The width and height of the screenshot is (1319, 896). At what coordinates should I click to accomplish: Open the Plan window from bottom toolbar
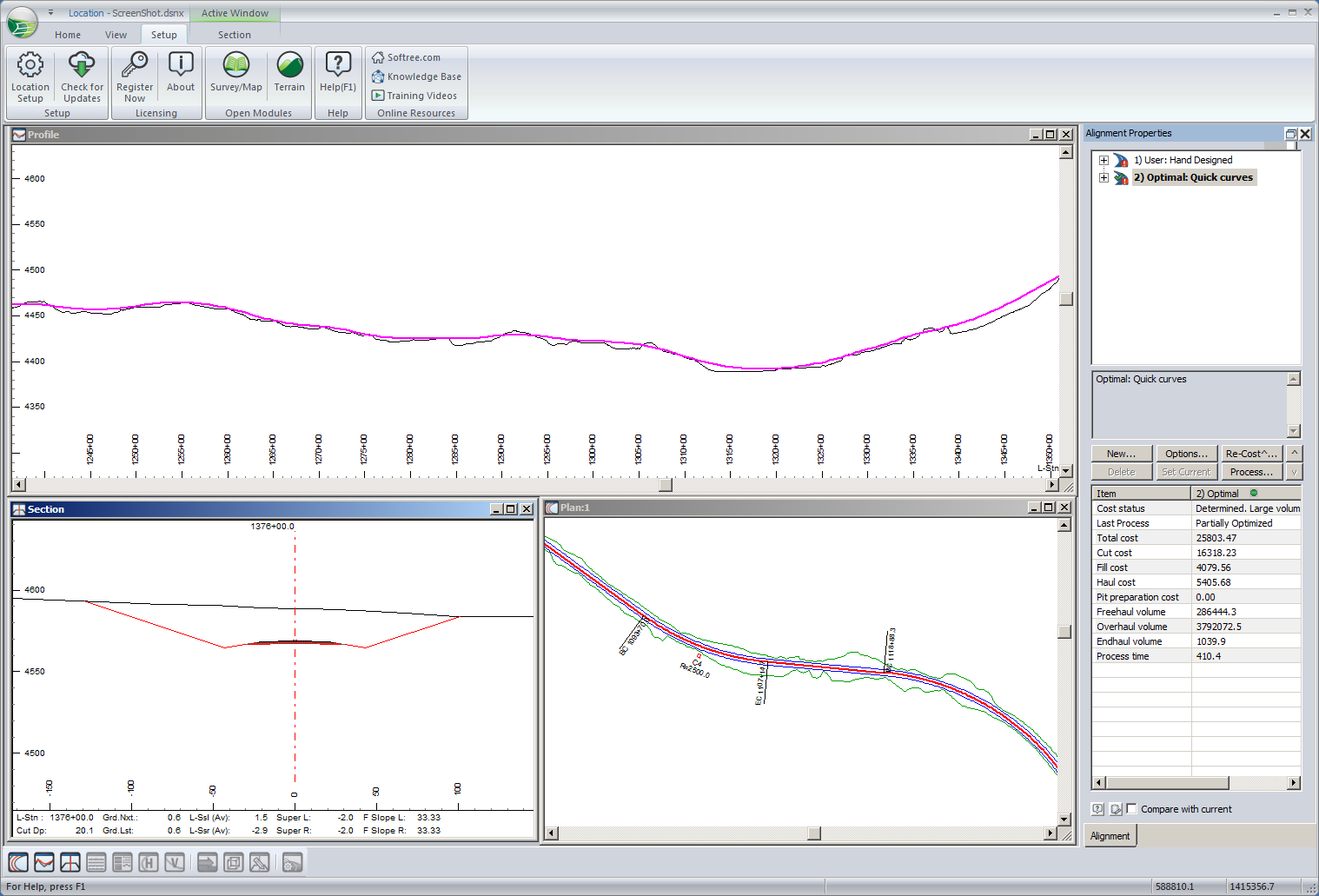[x=18, y=862]
